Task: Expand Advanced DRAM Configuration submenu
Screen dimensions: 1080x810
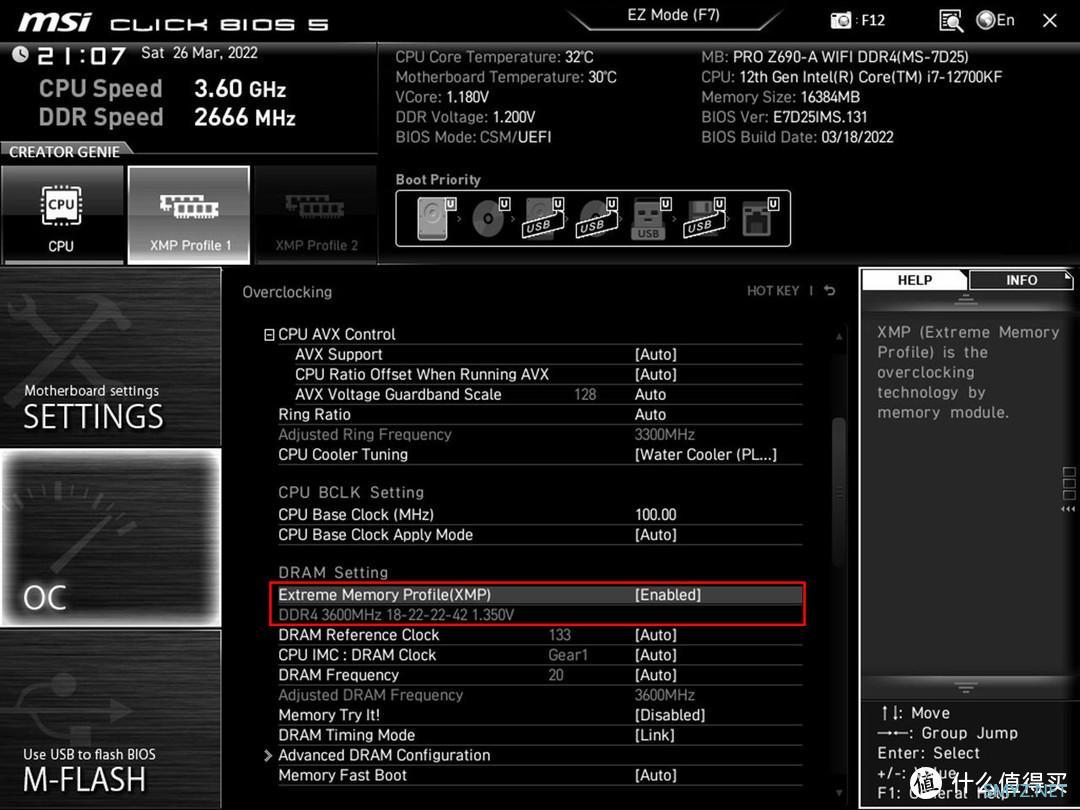Action: point(384,755)
